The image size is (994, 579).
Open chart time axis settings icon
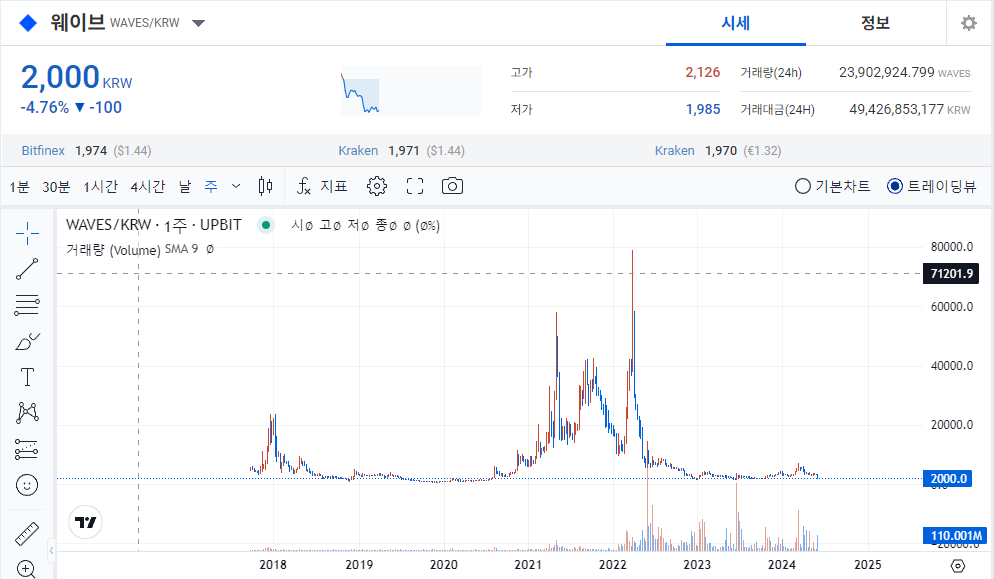[x=958, y=565]
